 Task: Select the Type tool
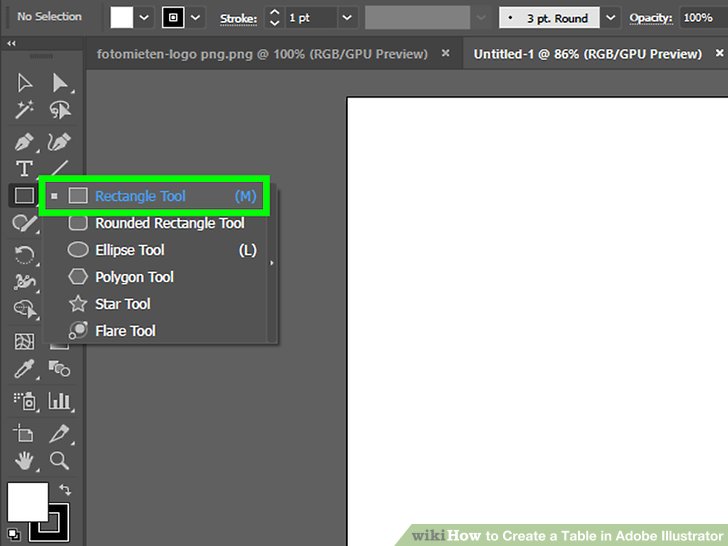(24, 169)
